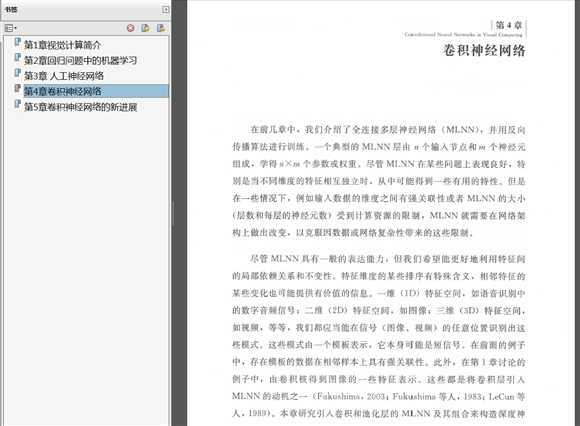
Task: Go to bookmark 第2章回归问题中的机器学习
Action: click(x=80, y=61)
